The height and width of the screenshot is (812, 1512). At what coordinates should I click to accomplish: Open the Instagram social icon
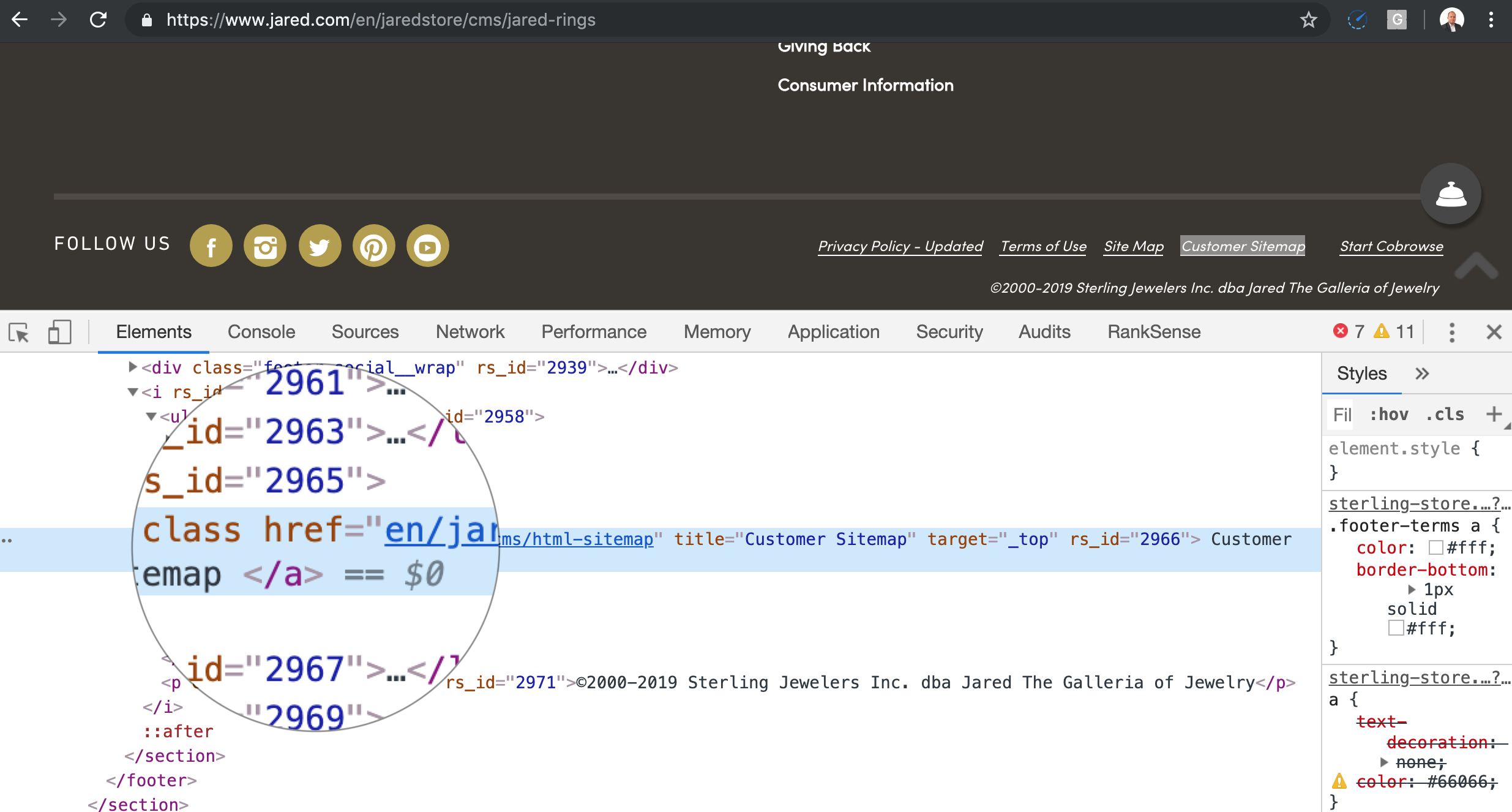[x=265, y=246]
